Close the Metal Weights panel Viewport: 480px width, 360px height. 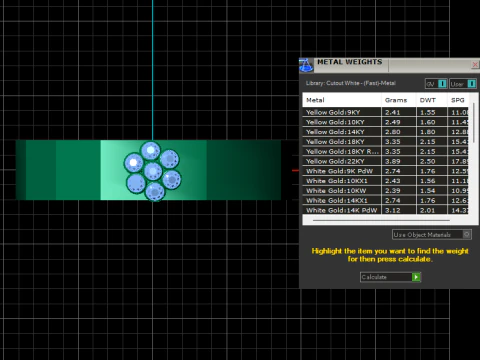[x=475, y=64]
